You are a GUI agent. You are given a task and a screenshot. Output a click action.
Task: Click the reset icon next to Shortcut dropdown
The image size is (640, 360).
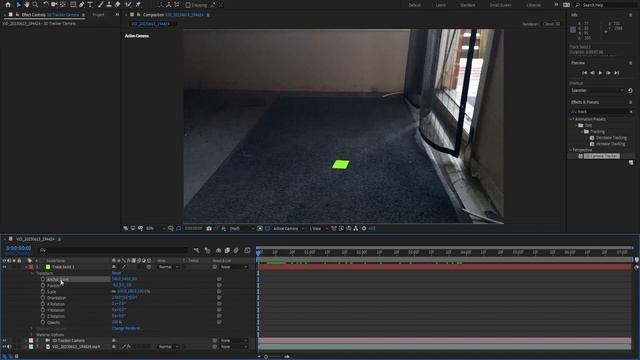pos(630,90)
